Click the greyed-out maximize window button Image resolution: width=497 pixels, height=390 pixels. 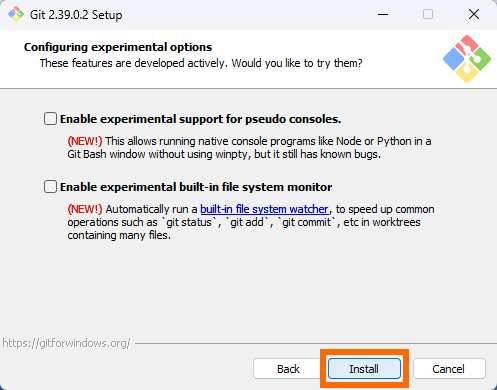click(x=428, y=14)
